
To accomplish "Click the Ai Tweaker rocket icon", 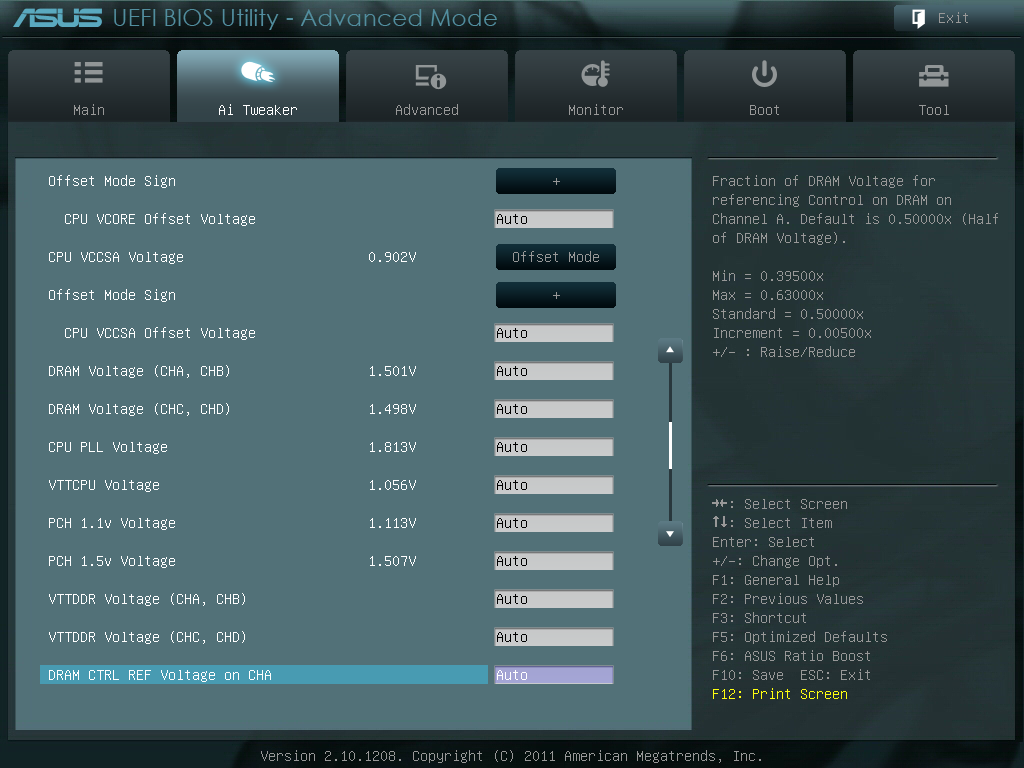I will (x=257, y=72).
